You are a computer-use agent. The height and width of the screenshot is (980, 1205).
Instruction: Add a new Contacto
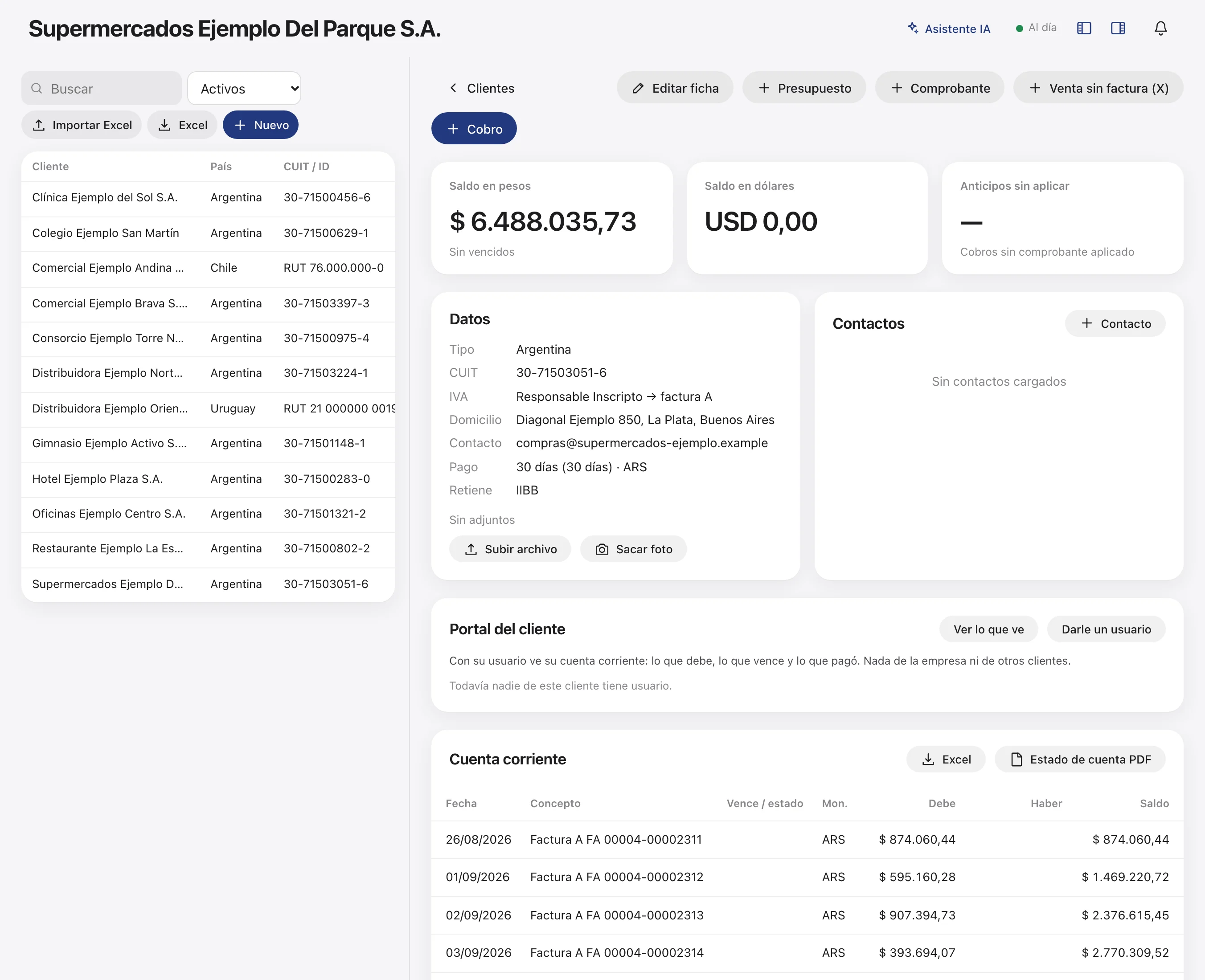pos(1115,324)
